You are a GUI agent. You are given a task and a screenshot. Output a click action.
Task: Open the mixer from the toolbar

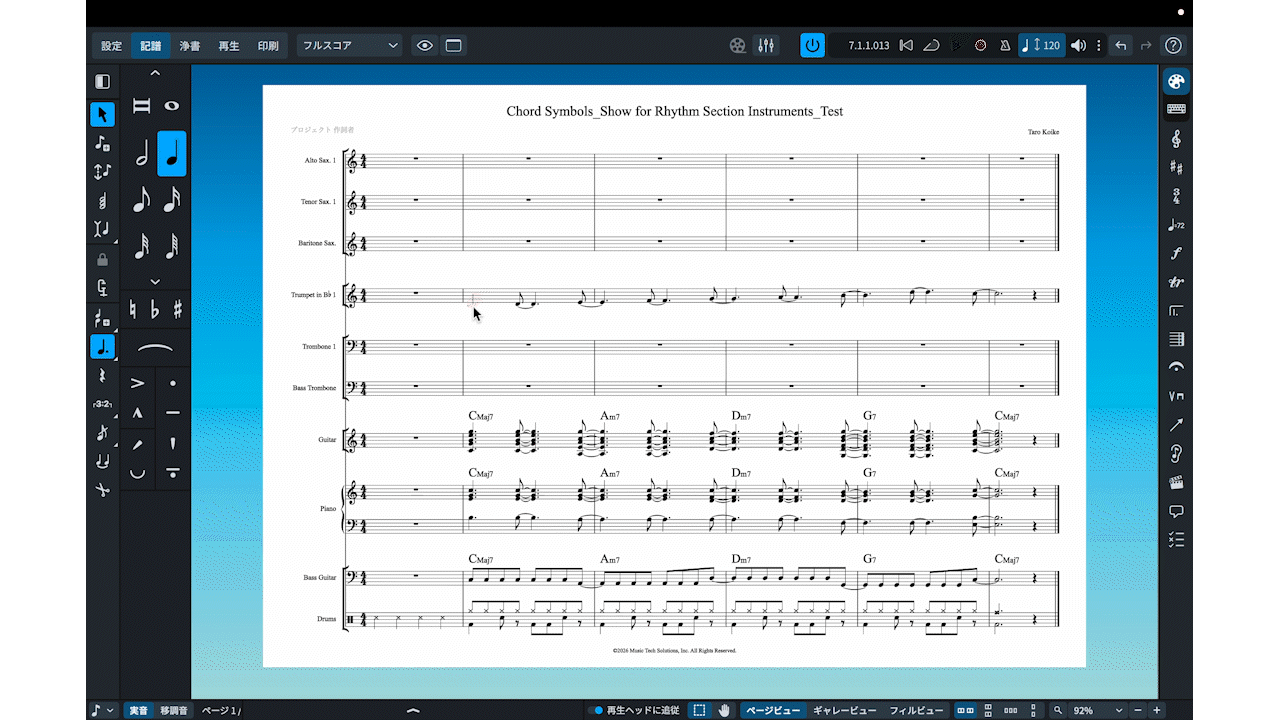[767, 45]
